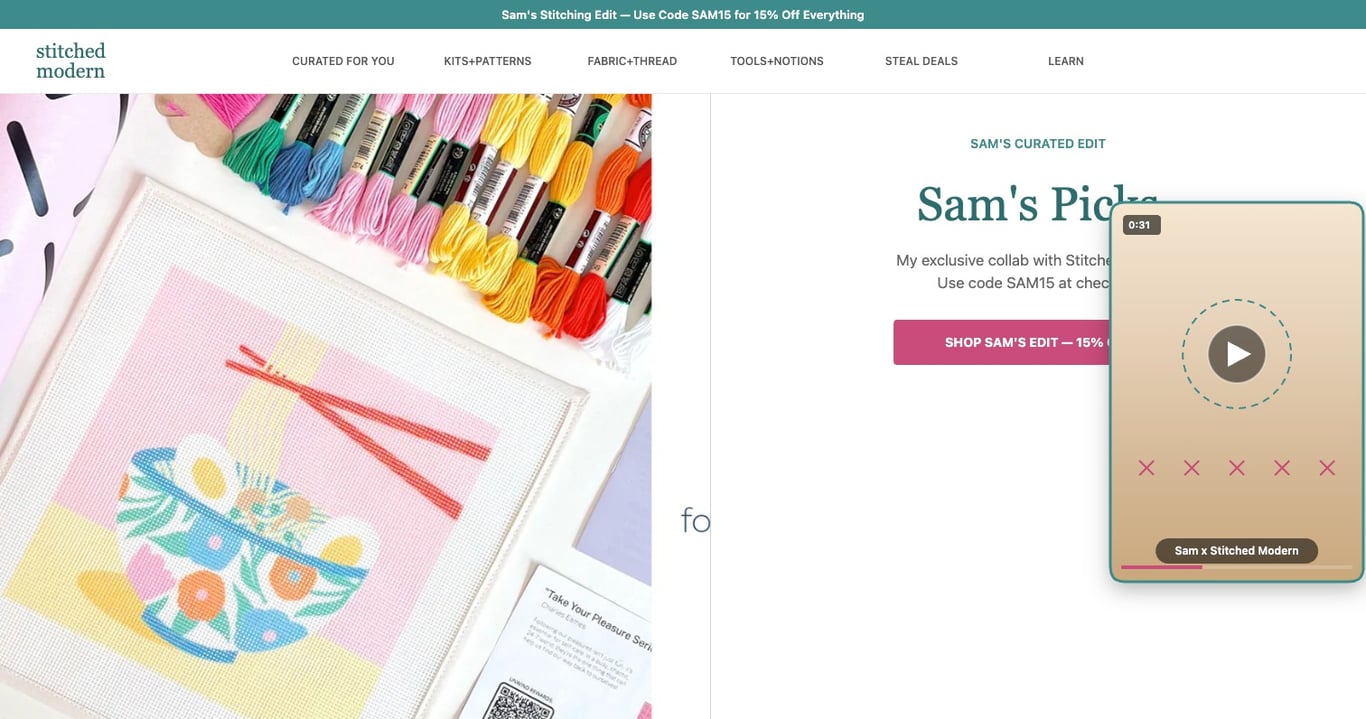Click the first pink X stitch icon
The height and width of the screenshot is (719, 1366).
click(x=1146, y=468)
